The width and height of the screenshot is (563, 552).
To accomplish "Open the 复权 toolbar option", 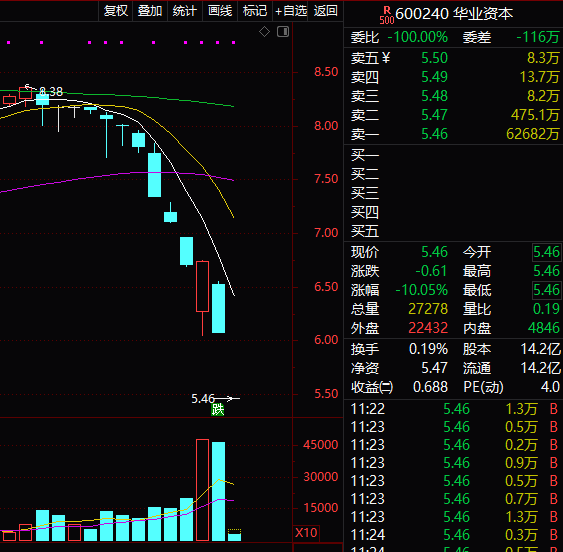I will pos(116,11).
